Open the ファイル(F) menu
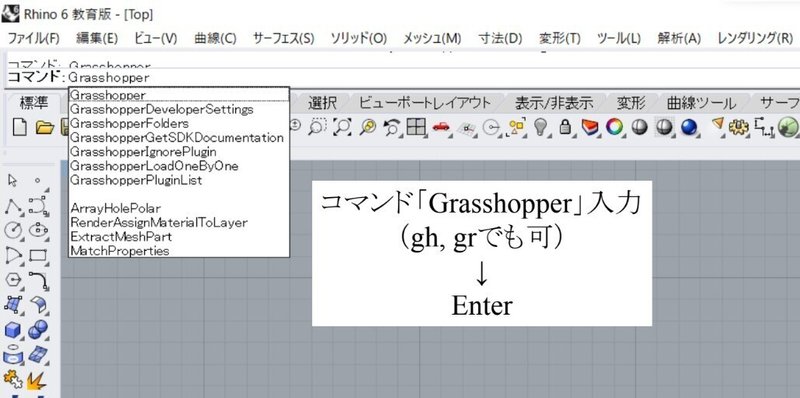Viewport: 800px width, 398px height. (x=34, y=39)
